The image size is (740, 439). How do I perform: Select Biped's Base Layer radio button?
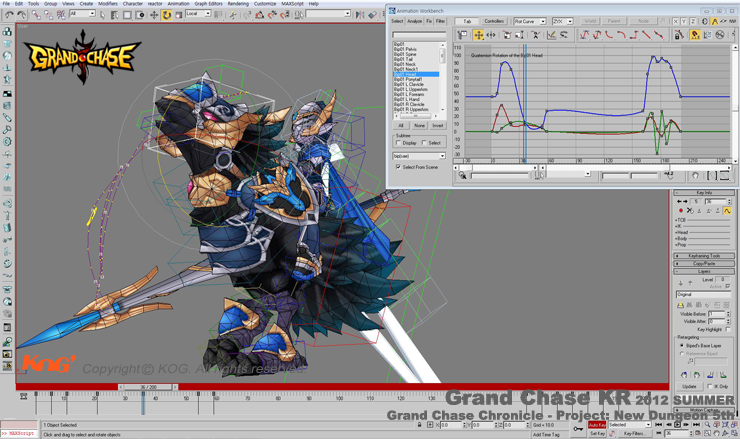[x=681, y=346]
